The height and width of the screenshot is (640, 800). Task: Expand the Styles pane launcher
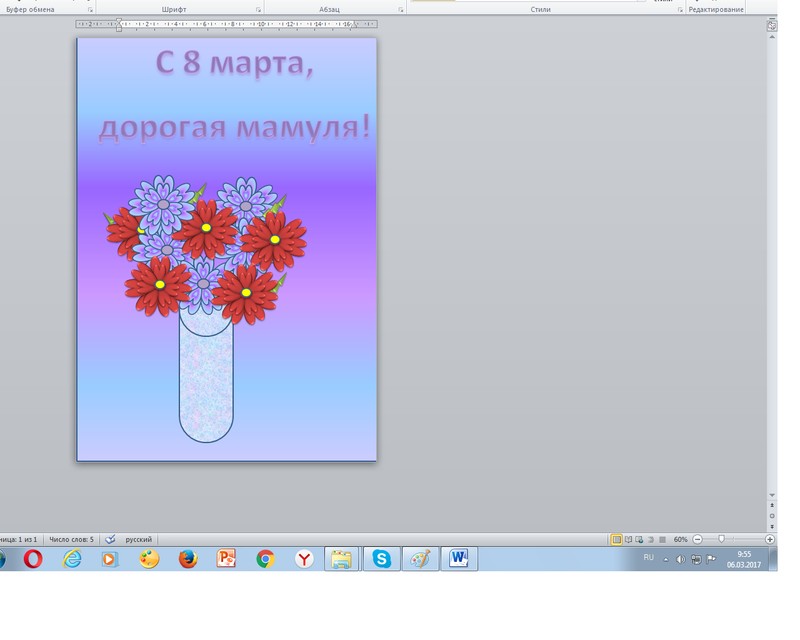(x=680, y=10)
